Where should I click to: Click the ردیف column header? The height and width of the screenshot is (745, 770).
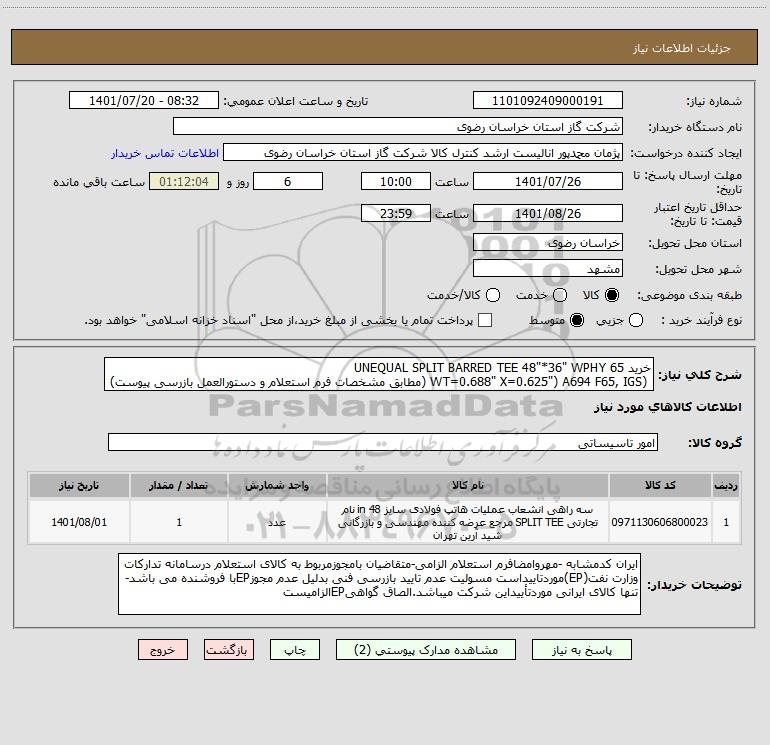[x=726, y=485]
